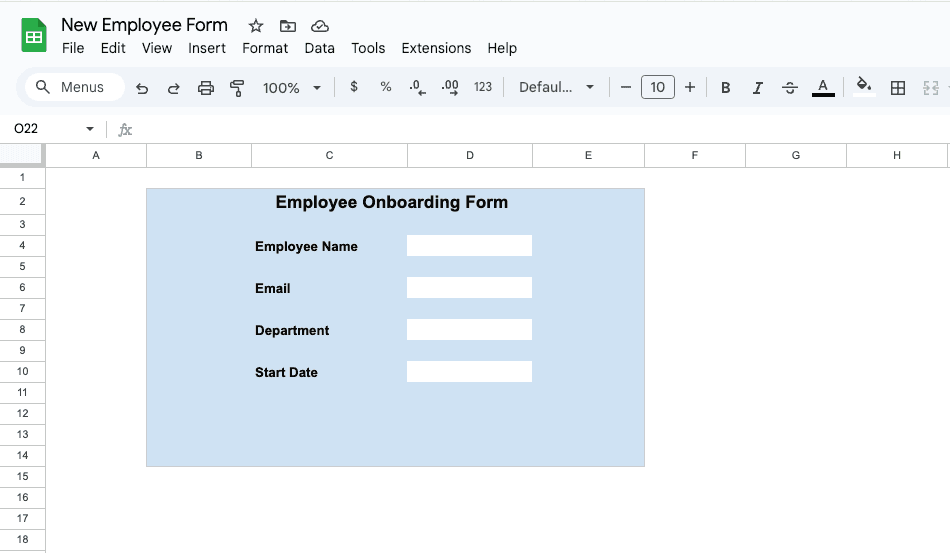Open more number formats (123)
The width and height of the screenshot is (950, 553).
tap(483, 87)
